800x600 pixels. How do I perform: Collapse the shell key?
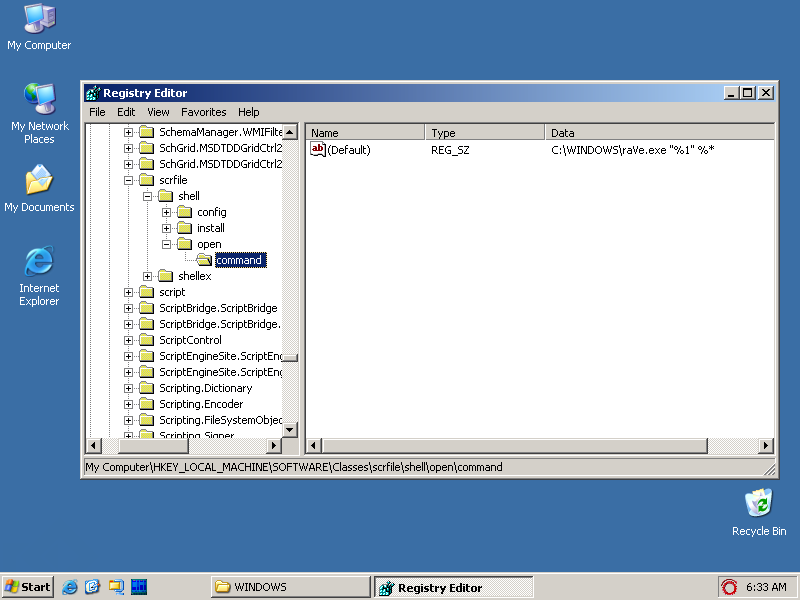coord(147,196)
